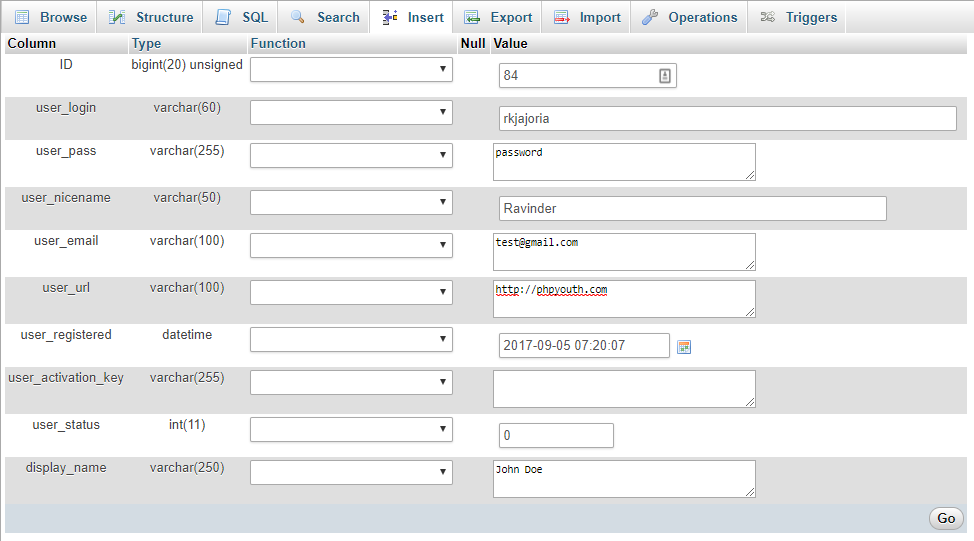Click the ID value field containing 84
The height and width of the screenshot is (541, 974).
588,76
